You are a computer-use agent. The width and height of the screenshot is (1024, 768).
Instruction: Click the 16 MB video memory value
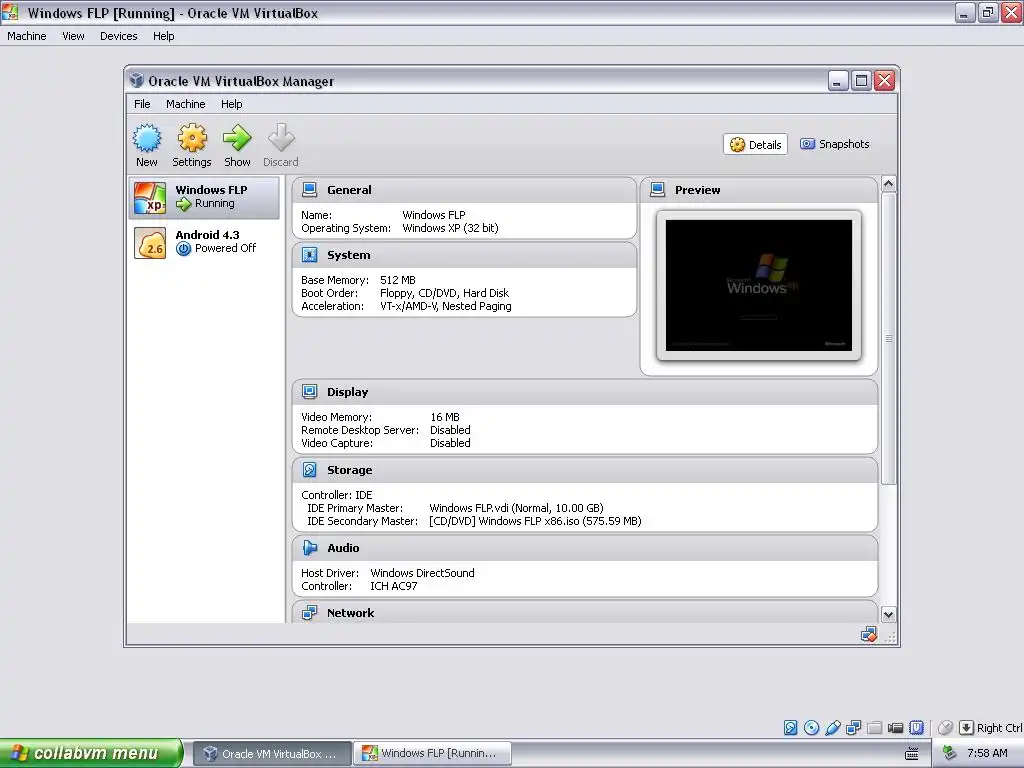[445, 417]
